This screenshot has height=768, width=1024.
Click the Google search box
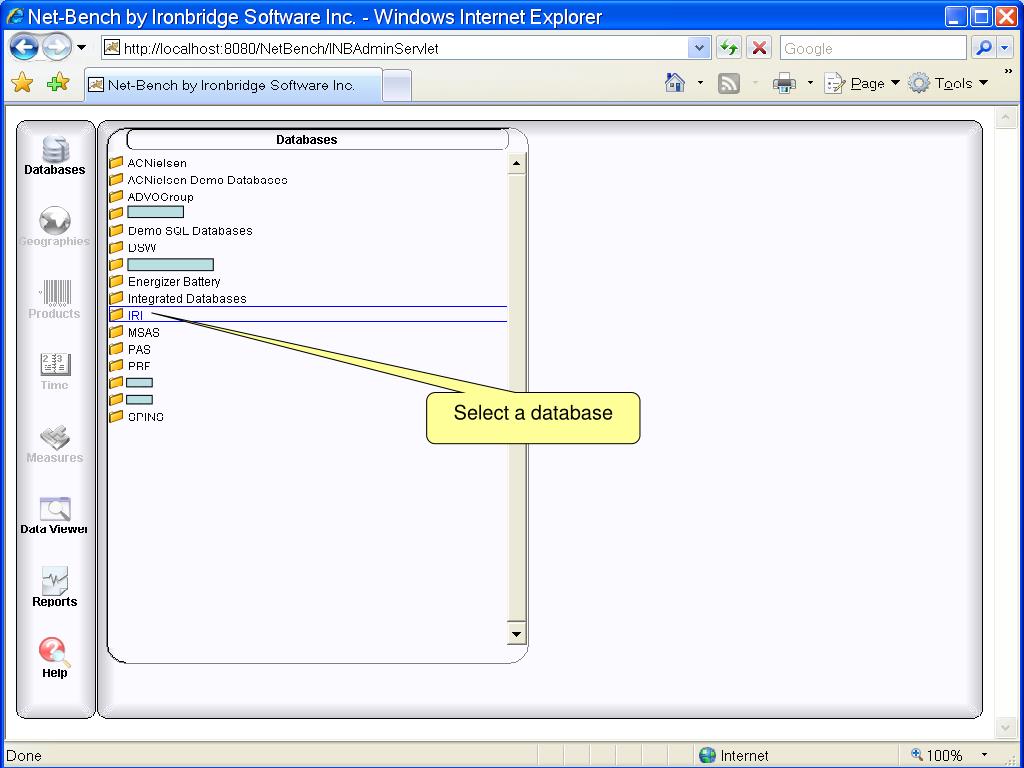(873, 48)
